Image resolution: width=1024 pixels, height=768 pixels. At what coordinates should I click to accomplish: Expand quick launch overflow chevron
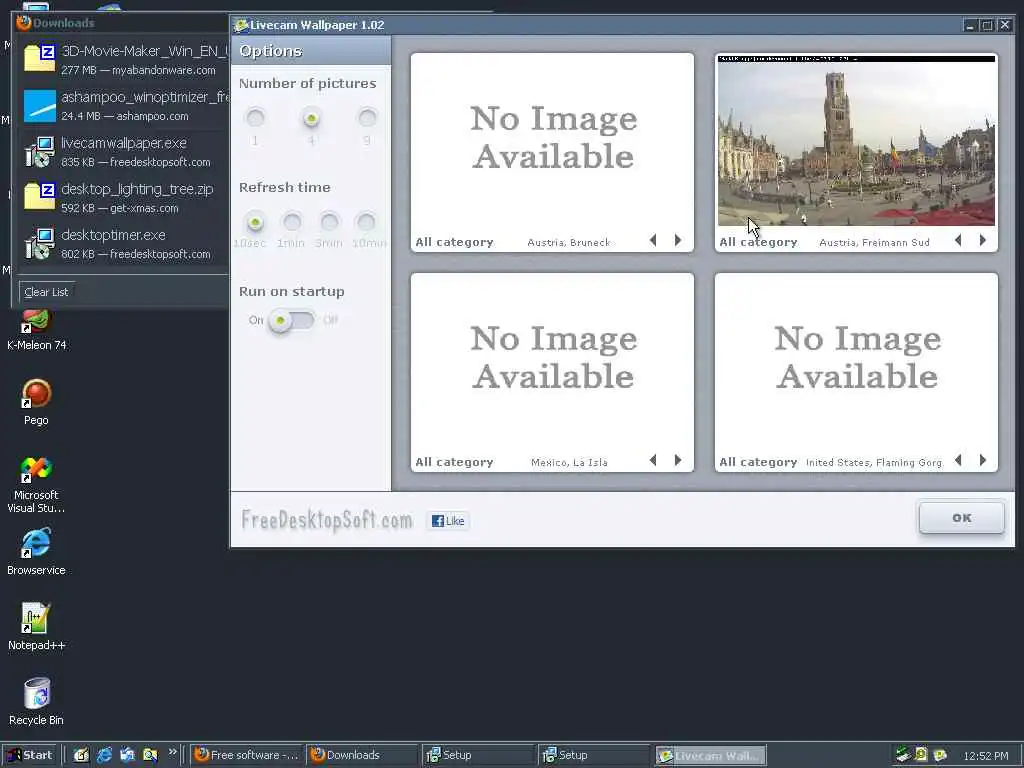coord(172,752)
